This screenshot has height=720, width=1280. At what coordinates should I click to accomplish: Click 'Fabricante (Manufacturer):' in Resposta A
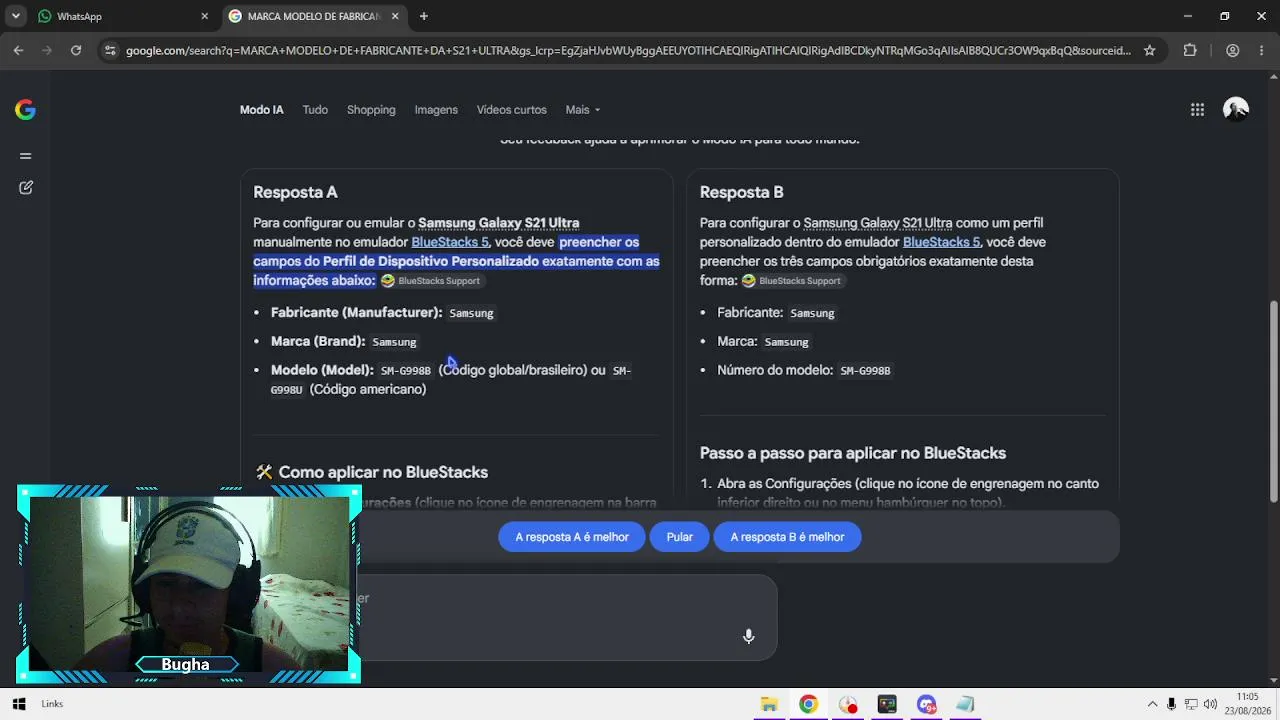click(x=357, y=312)
